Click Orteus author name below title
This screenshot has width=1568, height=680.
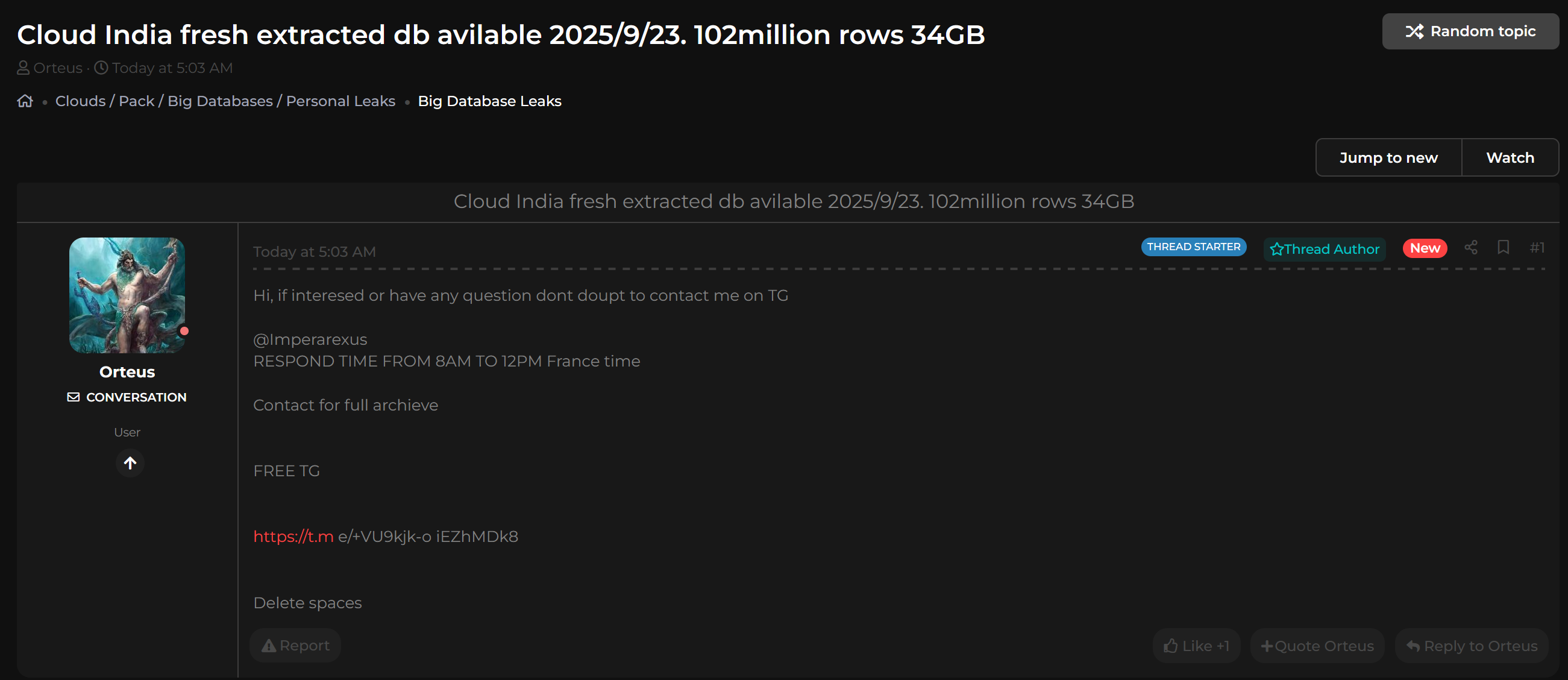click(58, 68)
